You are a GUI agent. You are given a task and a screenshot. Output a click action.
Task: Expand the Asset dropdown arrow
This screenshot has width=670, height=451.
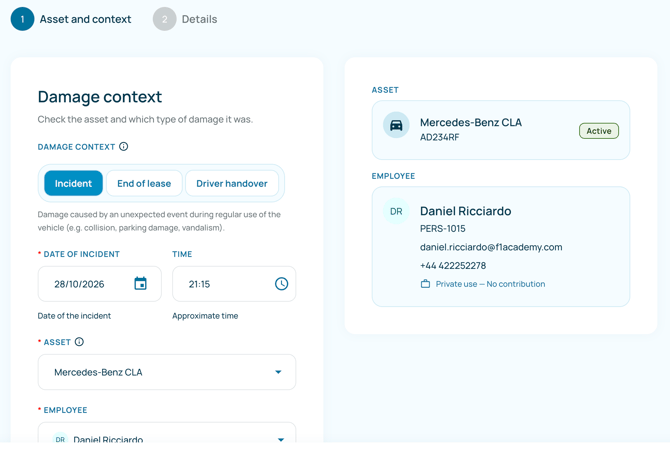click(278, 372)
